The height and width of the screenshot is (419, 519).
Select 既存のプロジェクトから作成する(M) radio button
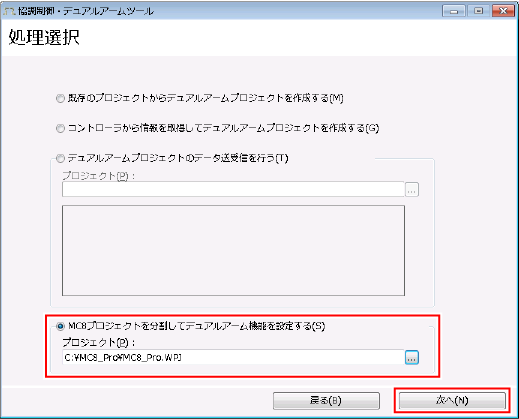(x=60, y=98)
